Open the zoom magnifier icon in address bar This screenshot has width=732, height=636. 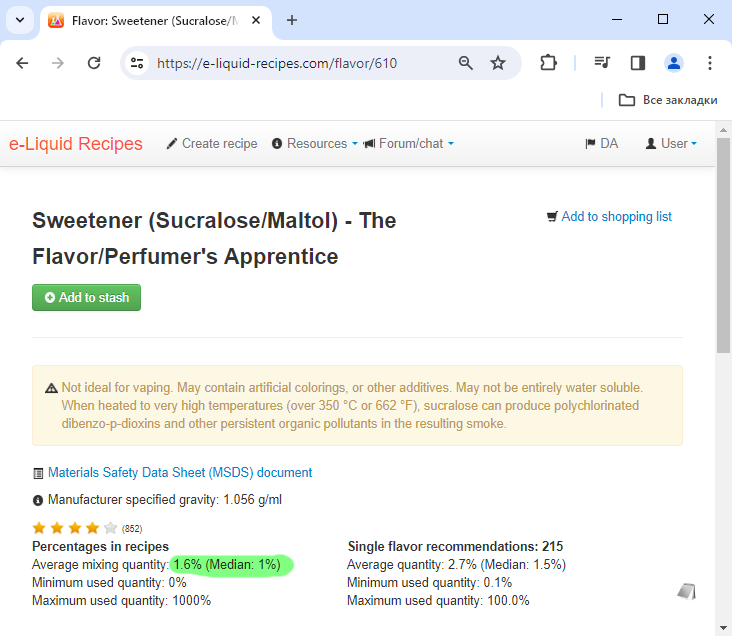click(465, 63)
